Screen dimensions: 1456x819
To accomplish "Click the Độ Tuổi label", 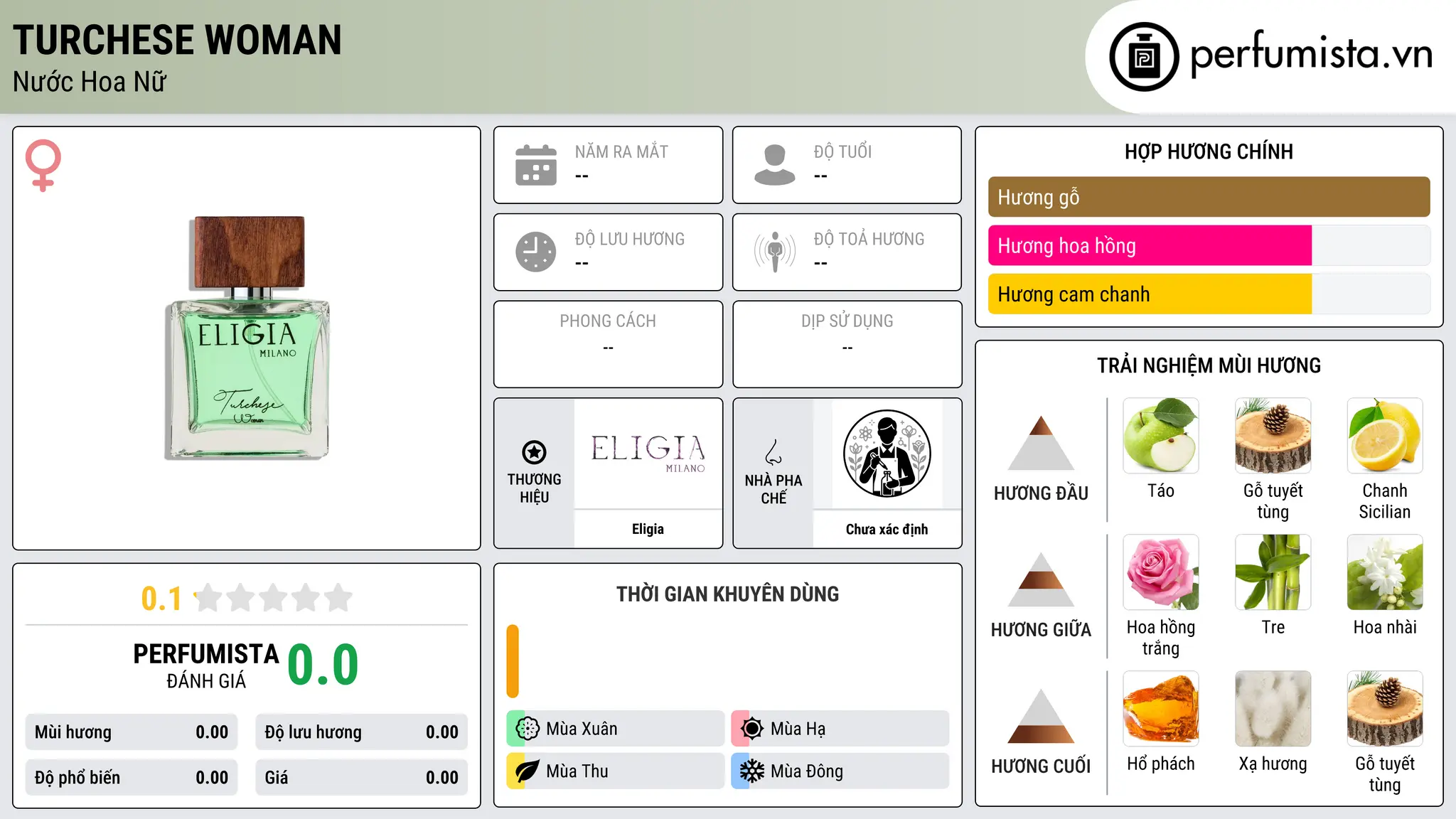I will click(x=842, y=151).
